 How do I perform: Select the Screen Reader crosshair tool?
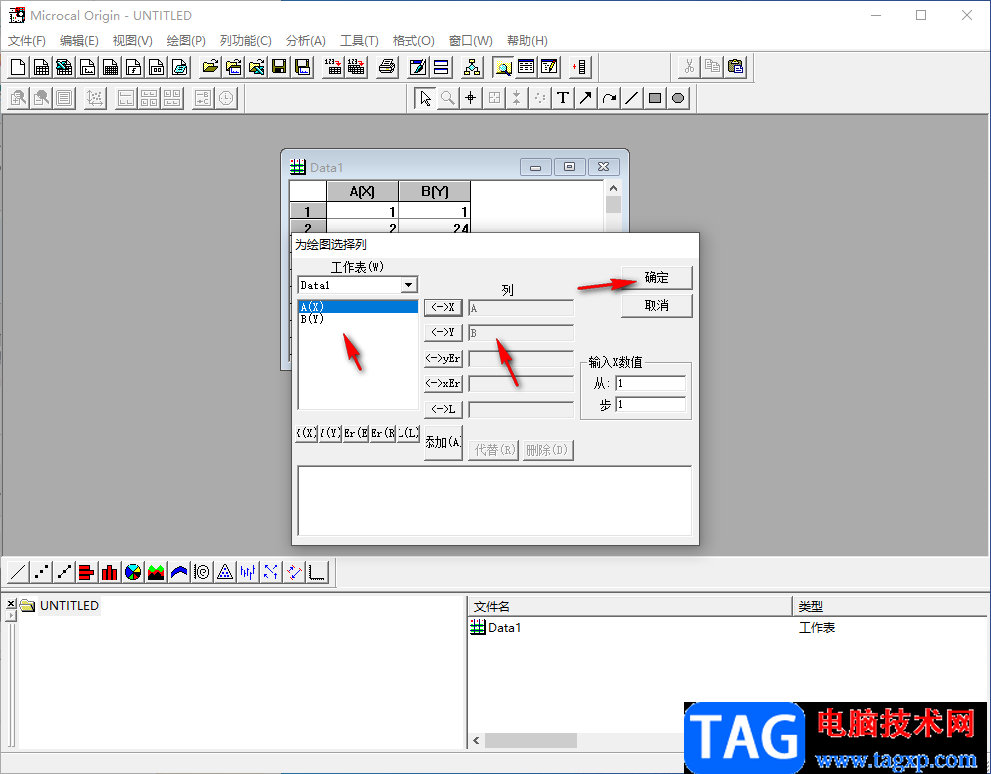[x=470, y=98]
